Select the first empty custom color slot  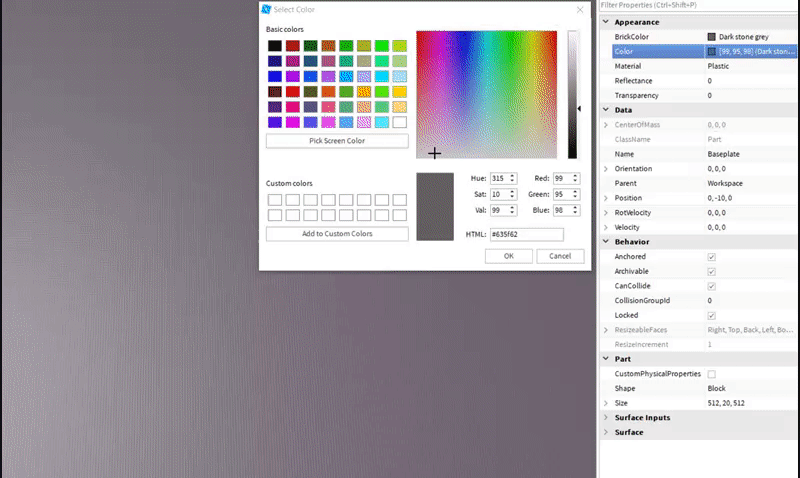(x=274, y=200)
